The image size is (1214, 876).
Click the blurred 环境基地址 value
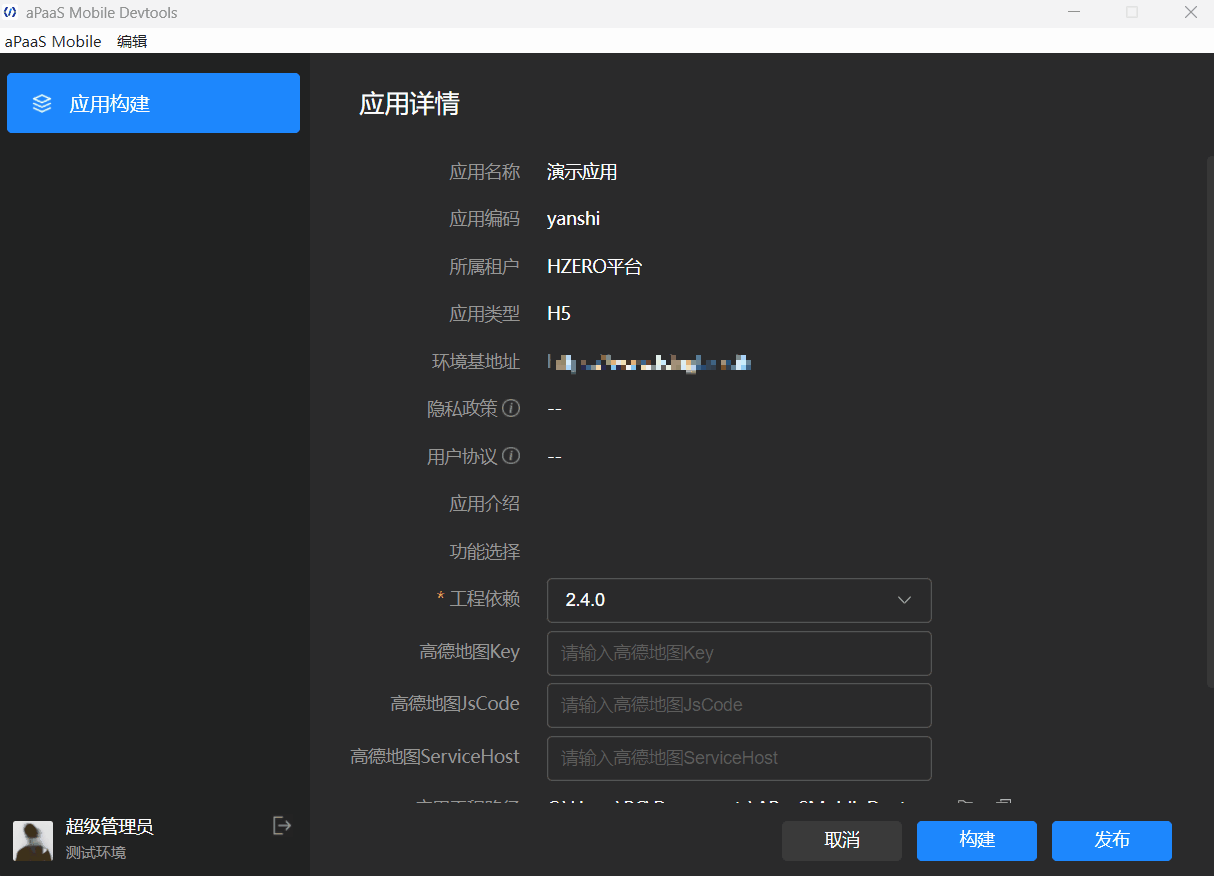click(650, 362)
